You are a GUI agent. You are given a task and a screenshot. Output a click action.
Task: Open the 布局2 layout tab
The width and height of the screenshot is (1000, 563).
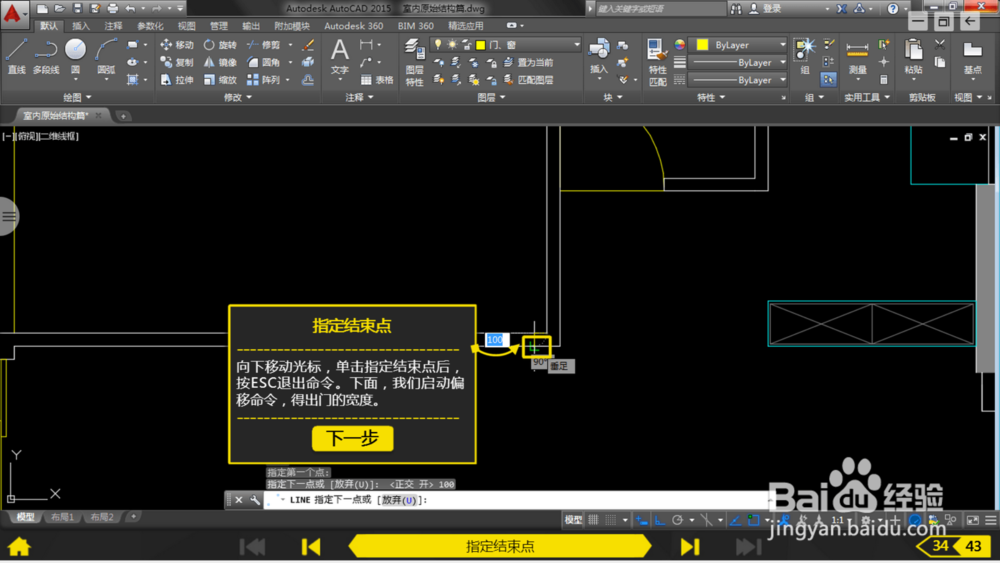[101, 517]
